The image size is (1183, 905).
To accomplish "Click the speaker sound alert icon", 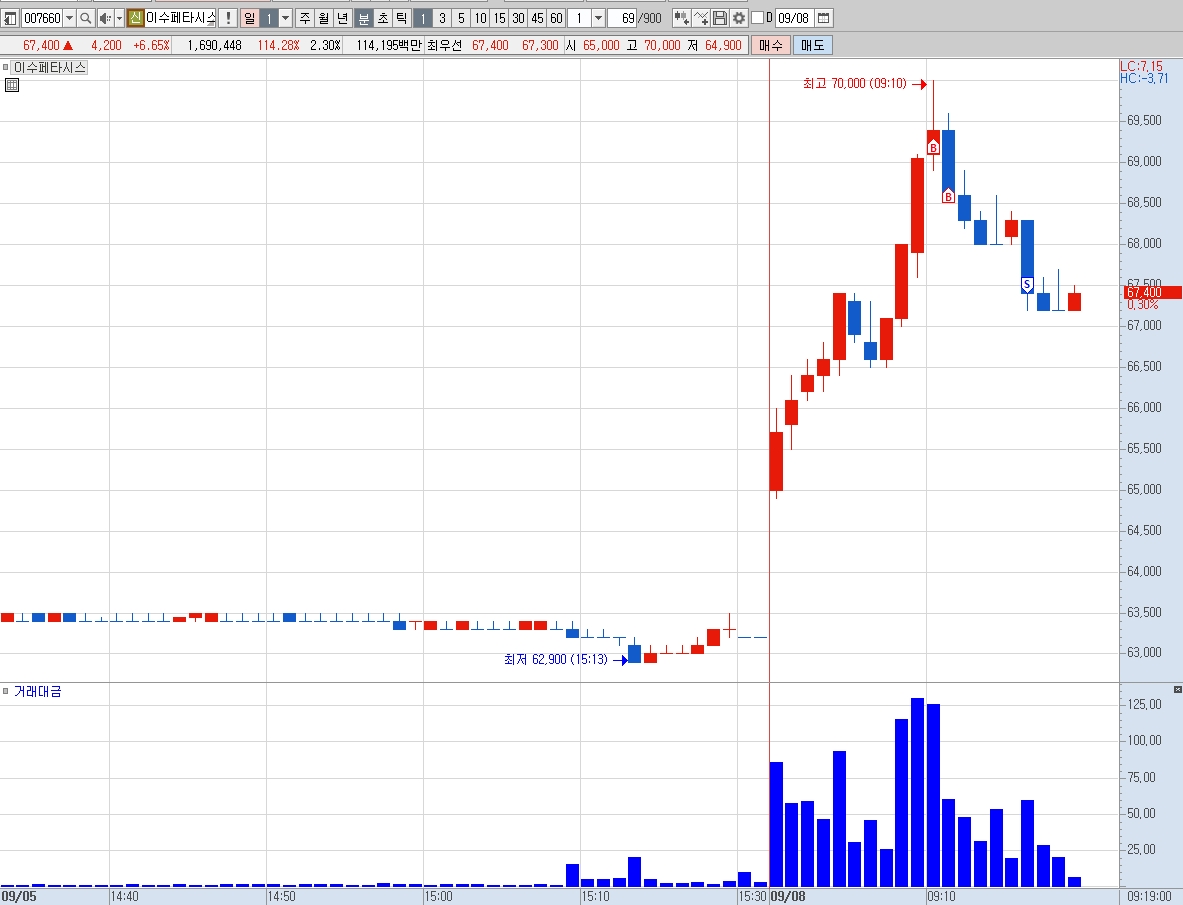I will tap(106, 18).
